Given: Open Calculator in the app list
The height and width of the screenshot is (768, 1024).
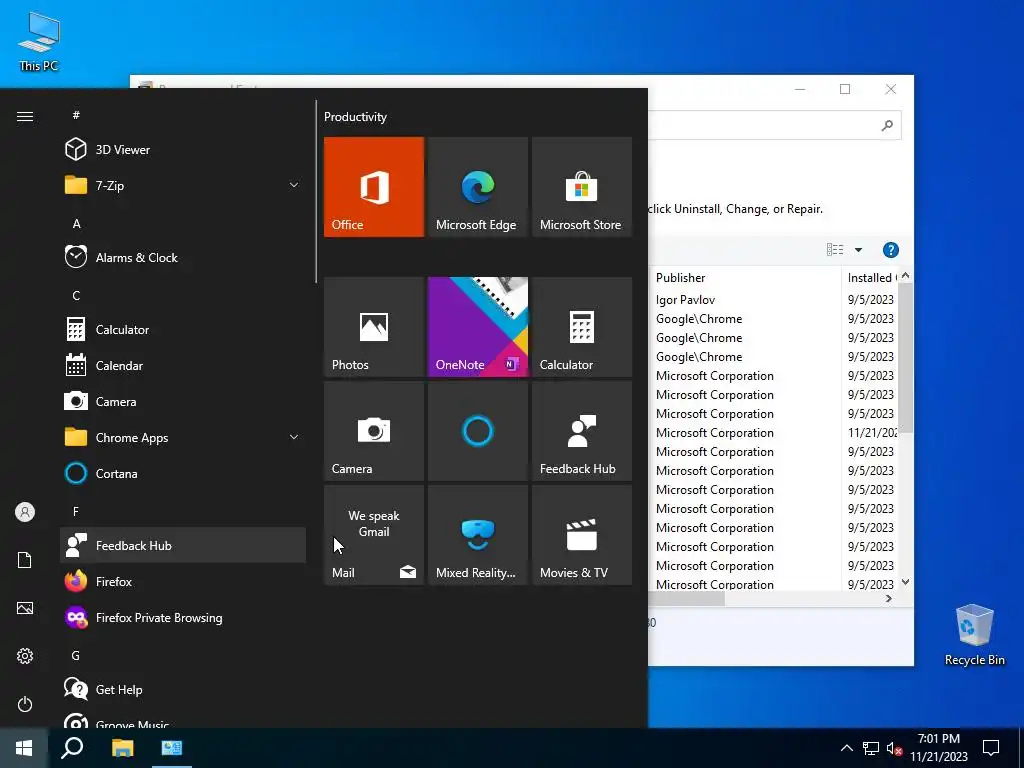Looking at the screenshot, I should [x=183, y=330].
